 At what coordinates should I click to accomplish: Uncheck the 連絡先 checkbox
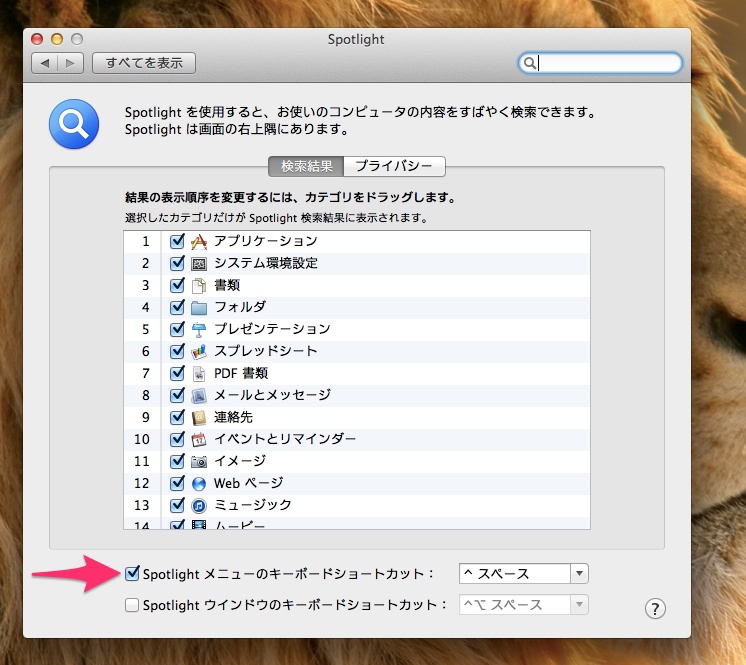[177, 417]
